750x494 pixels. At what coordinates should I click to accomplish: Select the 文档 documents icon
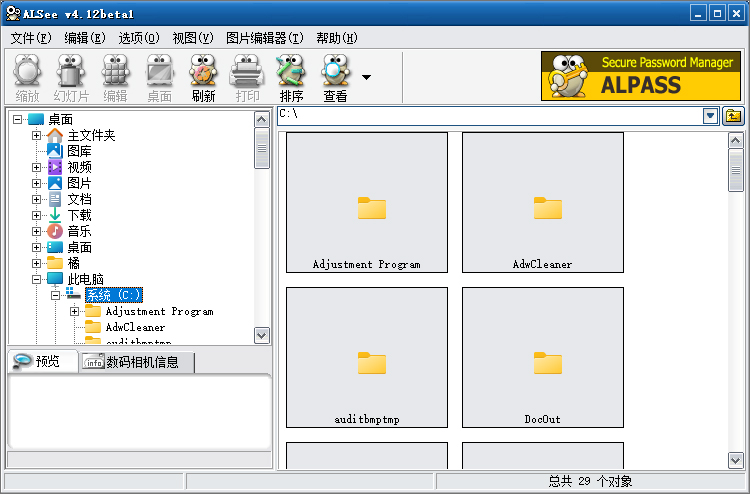pos(55,199)
